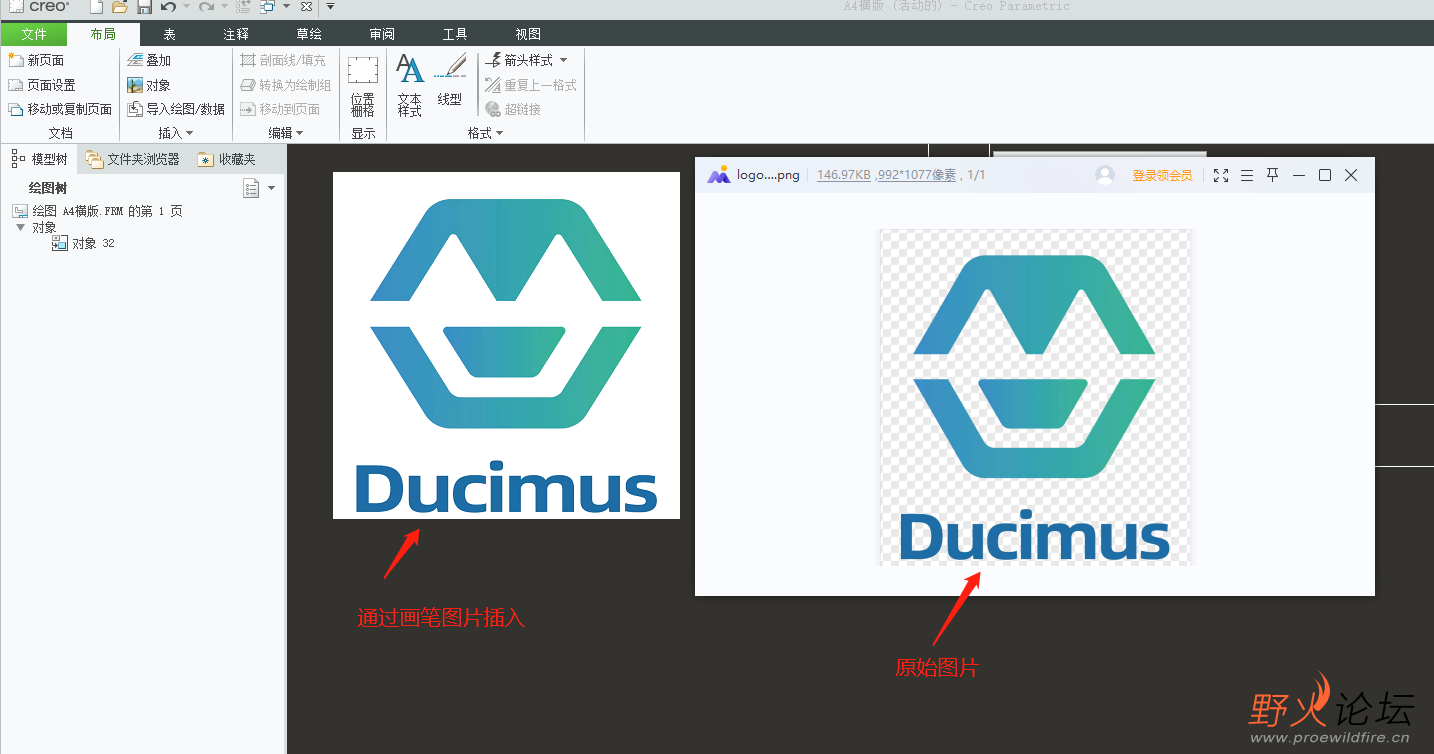Minimize the image viewer window
Viewport: 1434px width, 754px height.
[x=1299, y=175]
